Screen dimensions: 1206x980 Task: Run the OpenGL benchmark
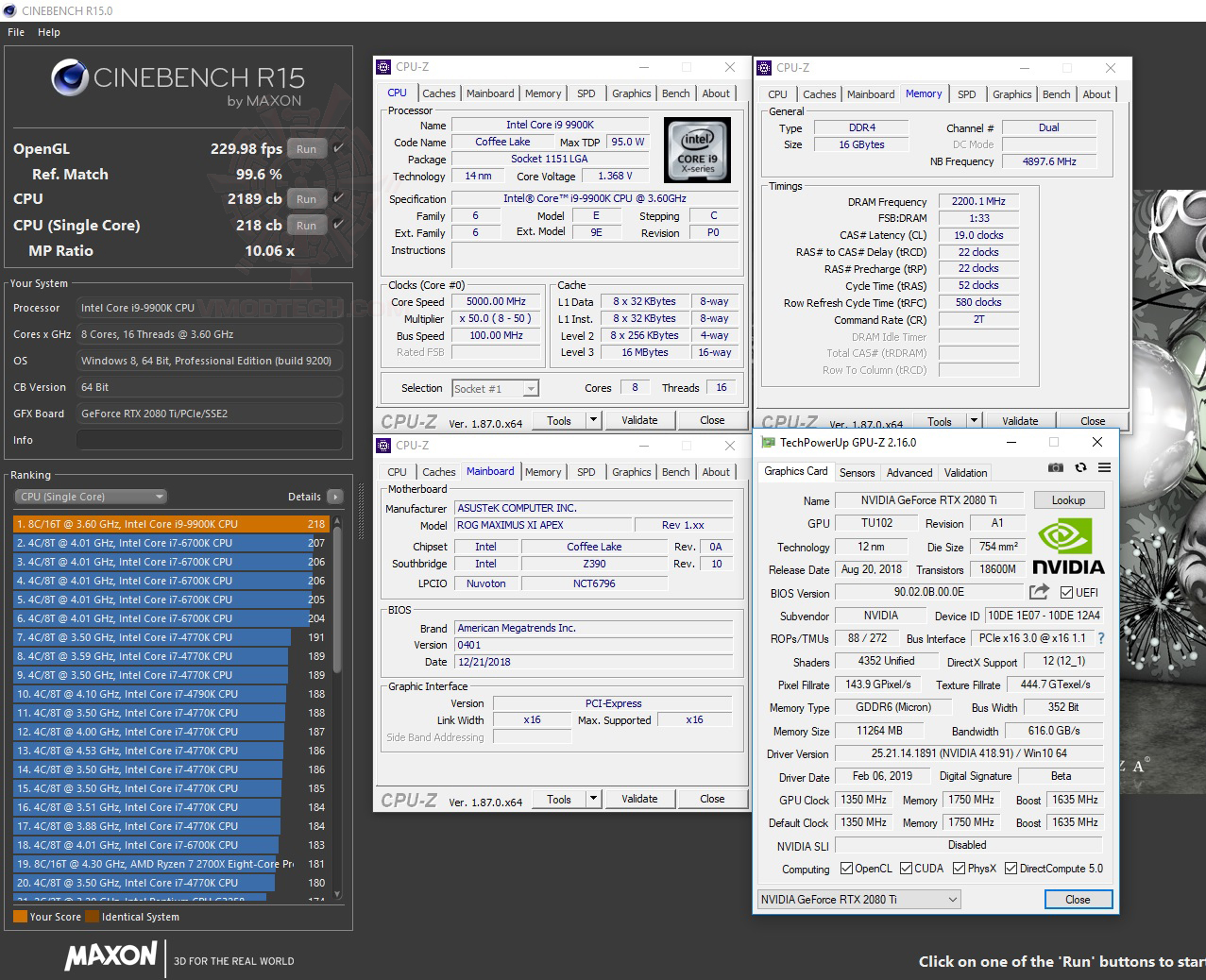point(306,149)
